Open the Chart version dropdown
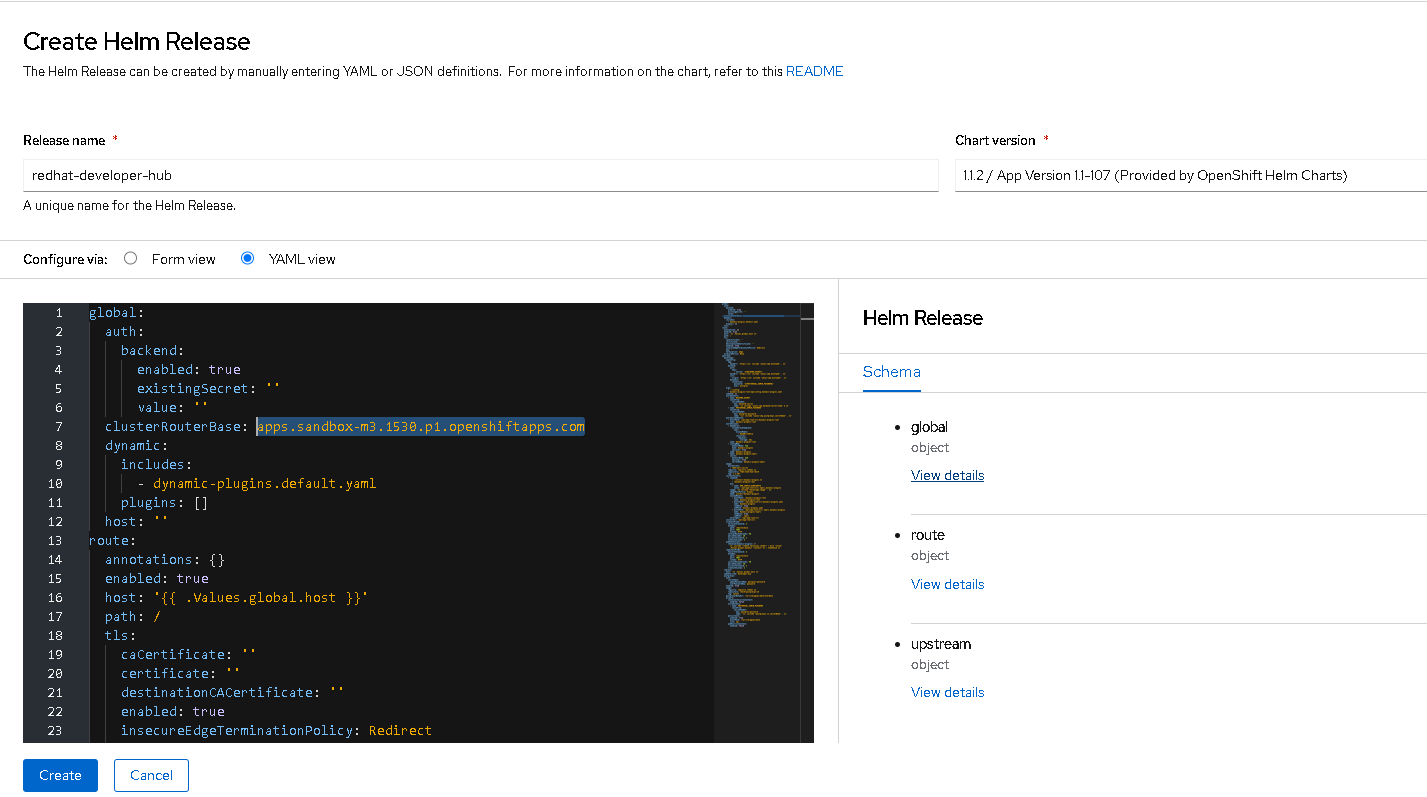This screenshot has width=1427, height=797. 1190,175
